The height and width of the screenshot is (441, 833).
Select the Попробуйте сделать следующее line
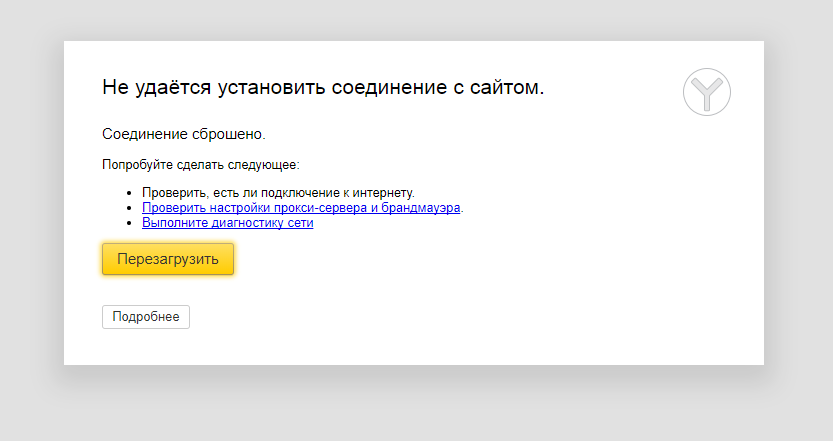click(x=201, y=165)
